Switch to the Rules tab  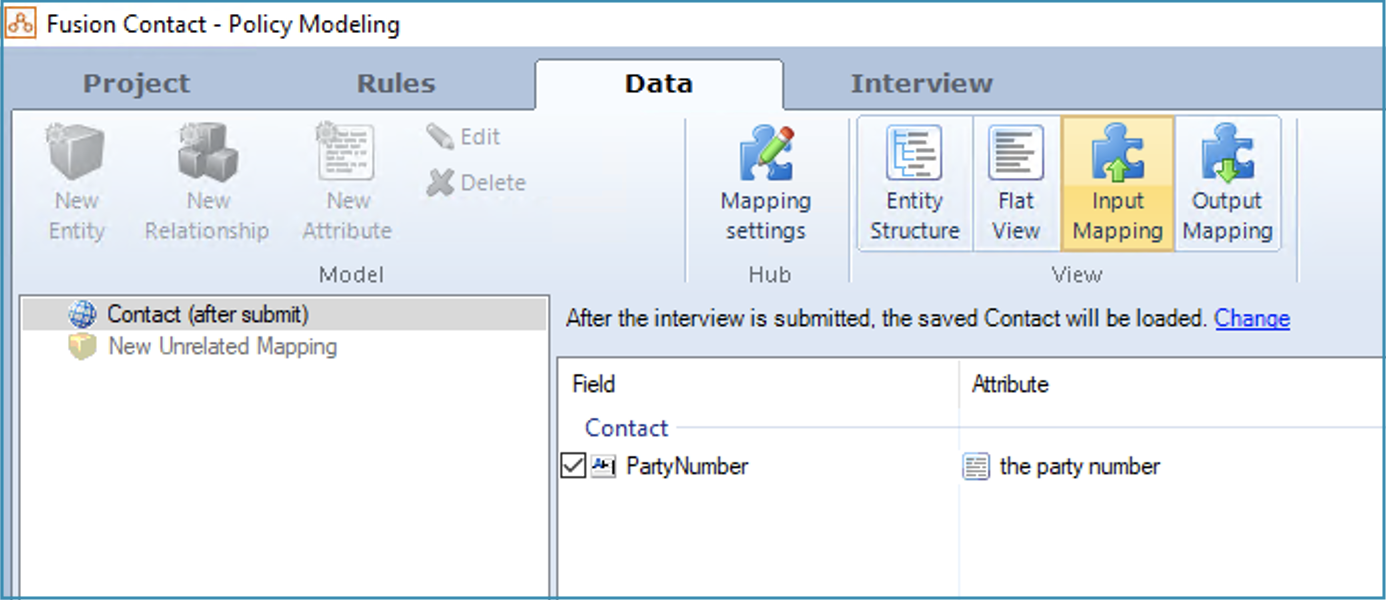(396, 84)
